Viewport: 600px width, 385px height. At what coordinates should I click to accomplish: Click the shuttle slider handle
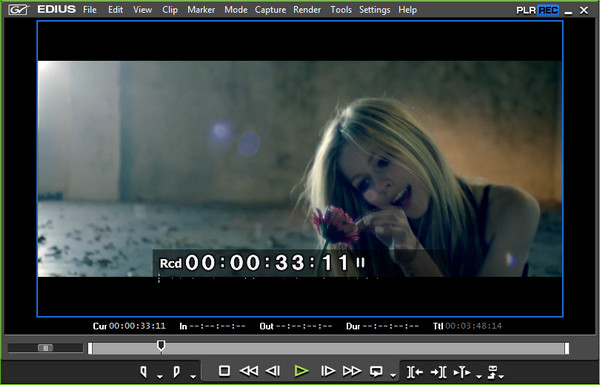click(x=46, y=347)
